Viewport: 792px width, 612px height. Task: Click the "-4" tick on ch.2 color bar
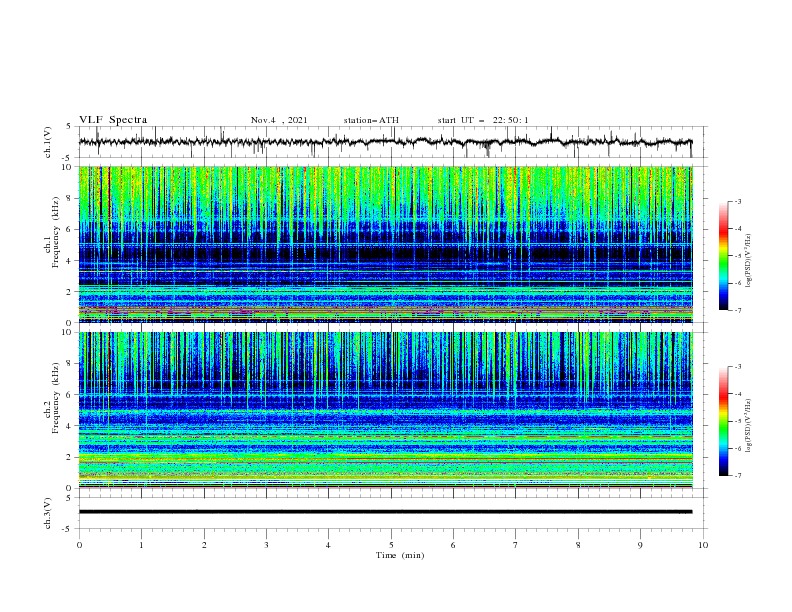click(x=737, y=394)
